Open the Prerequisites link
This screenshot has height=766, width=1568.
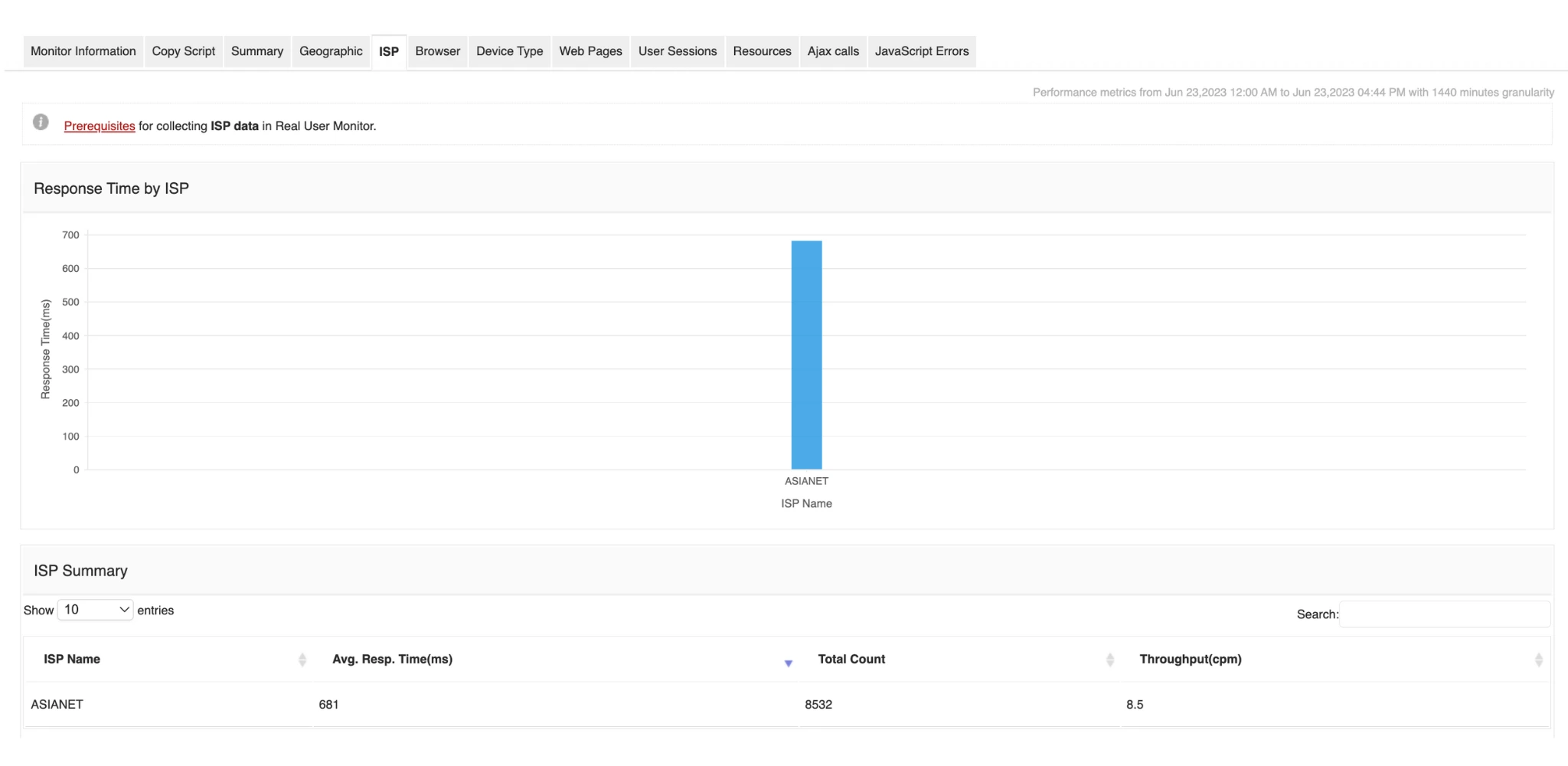coord(100,126)
